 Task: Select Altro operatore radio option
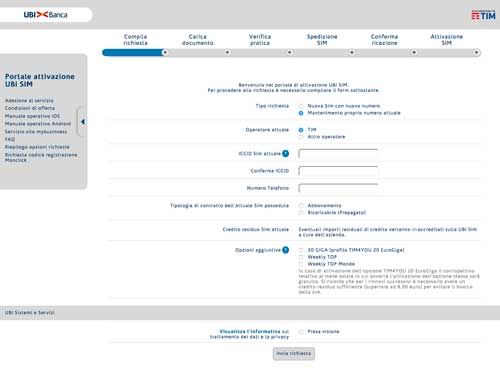[301, 137]
